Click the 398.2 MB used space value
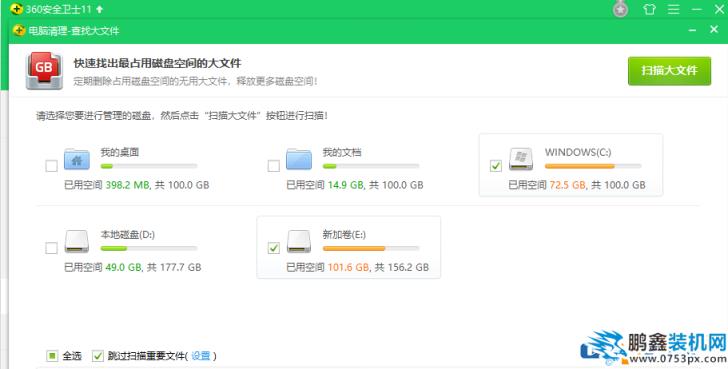This screenshot has height=369, width=728. (127, 185)
